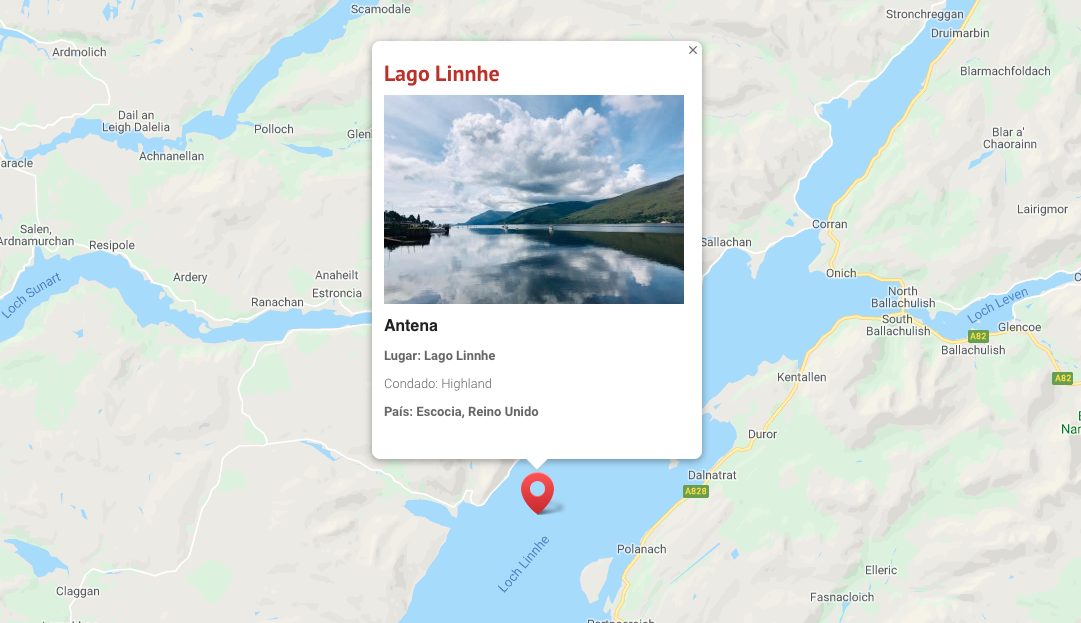Select the Glencoe place label
Image resolution: width=1081 pixels, height=623 pixels.
1019,327
